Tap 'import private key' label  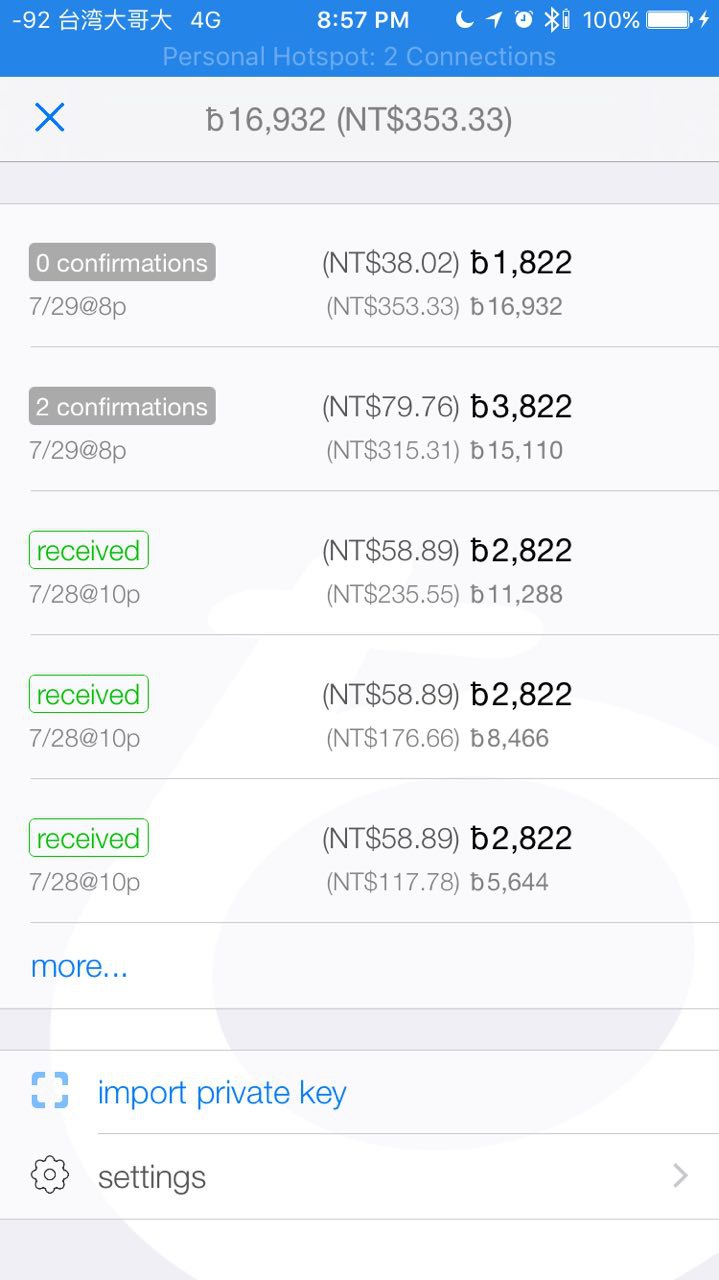(x=222, y=1092)
